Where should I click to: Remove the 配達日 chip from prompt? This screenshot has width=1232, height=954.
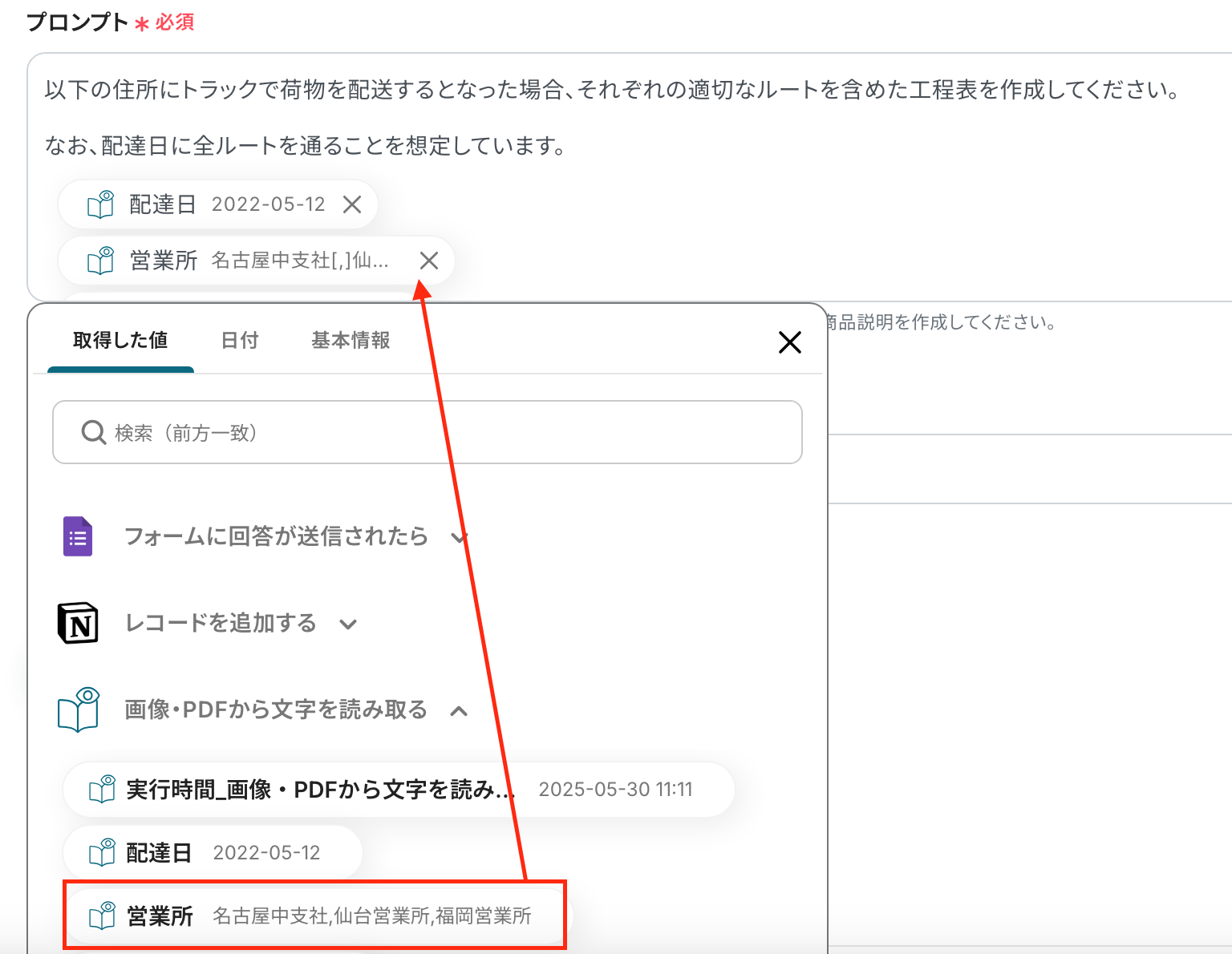coord(352,204)
